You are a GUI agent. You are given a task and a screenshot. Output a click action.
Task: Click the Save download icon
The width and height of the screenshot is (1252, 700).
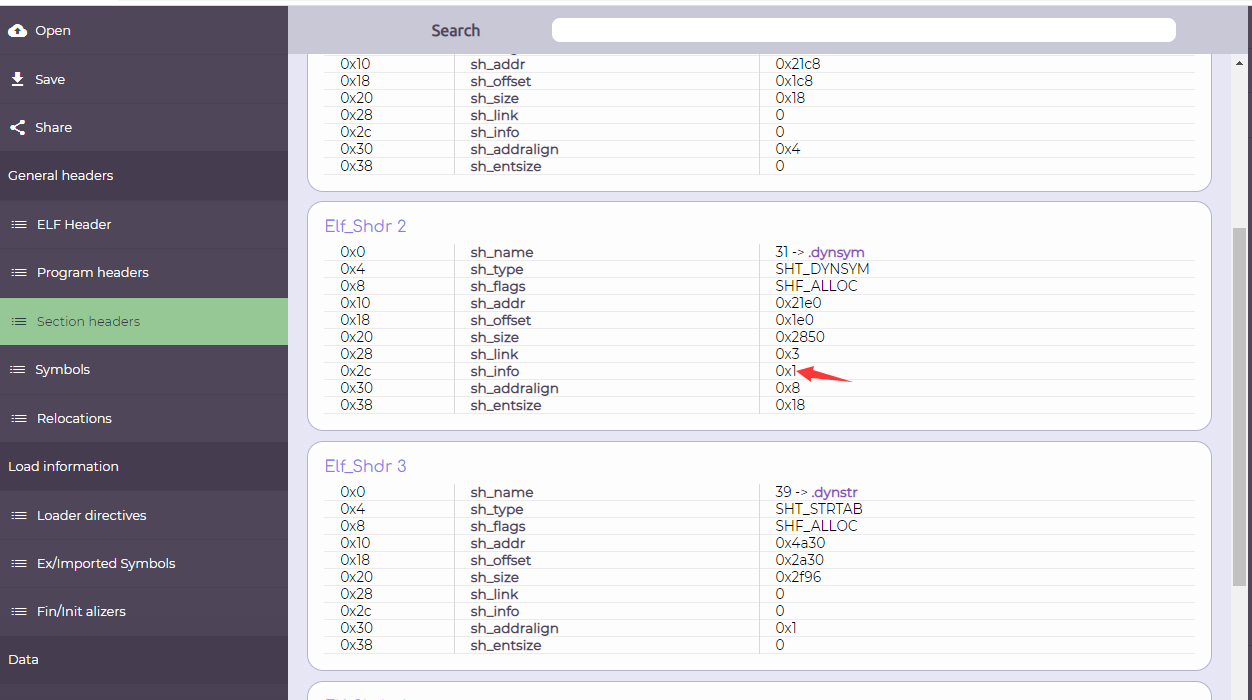[17, 79]
